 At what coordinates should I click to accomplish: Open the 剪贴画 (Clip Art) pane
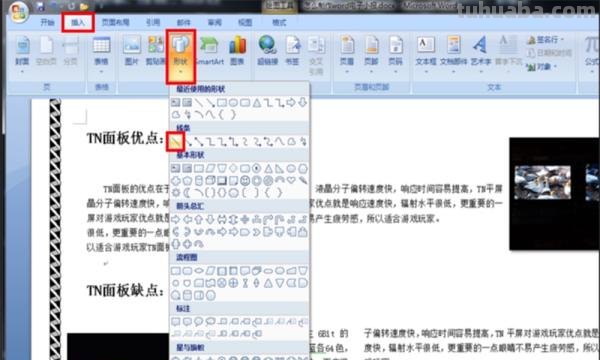click(156, 51)
